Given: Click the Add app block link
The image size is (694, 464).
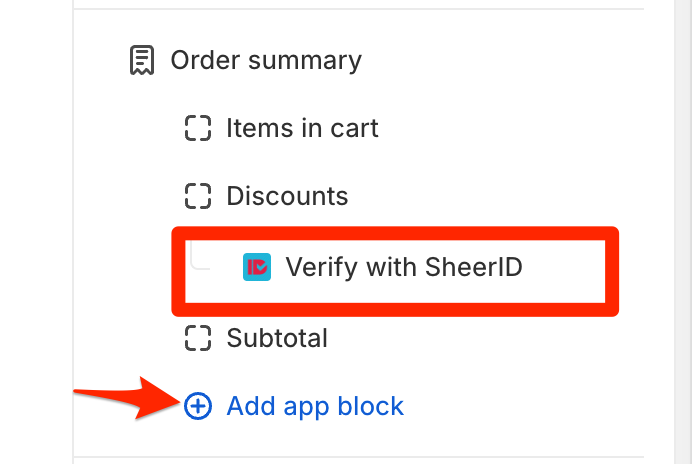Looking at the screenshot, I should (315, 406).
